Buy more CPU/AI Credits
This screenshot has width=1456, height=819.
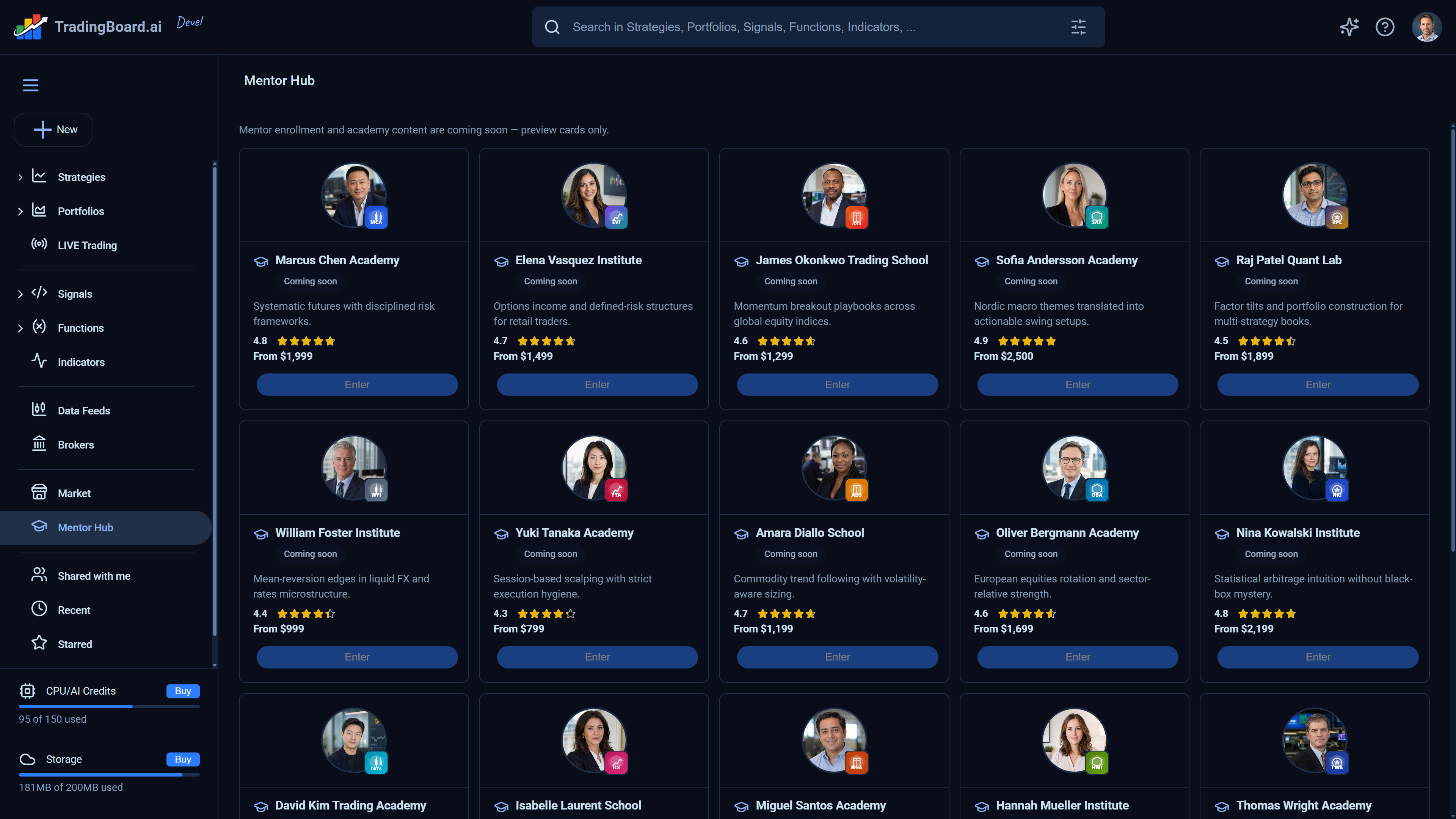(182, 691)
